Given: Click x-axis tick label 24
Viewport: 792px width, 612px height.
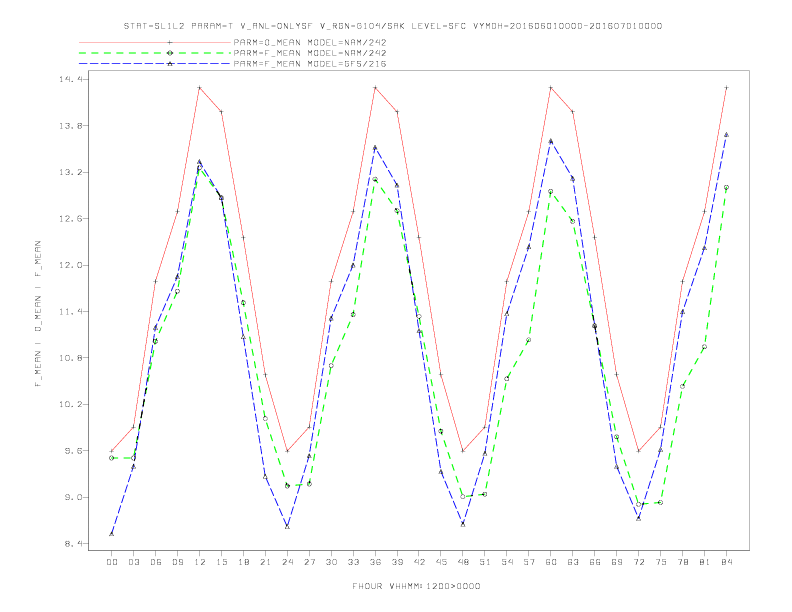Looking at the screenshot, I should click(x=287, y=562).
